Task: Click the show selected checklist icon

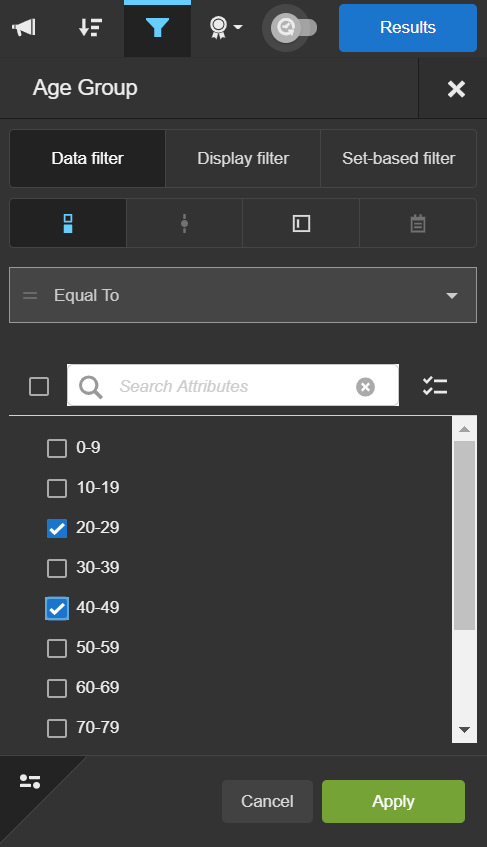Action: coord(435,386)
